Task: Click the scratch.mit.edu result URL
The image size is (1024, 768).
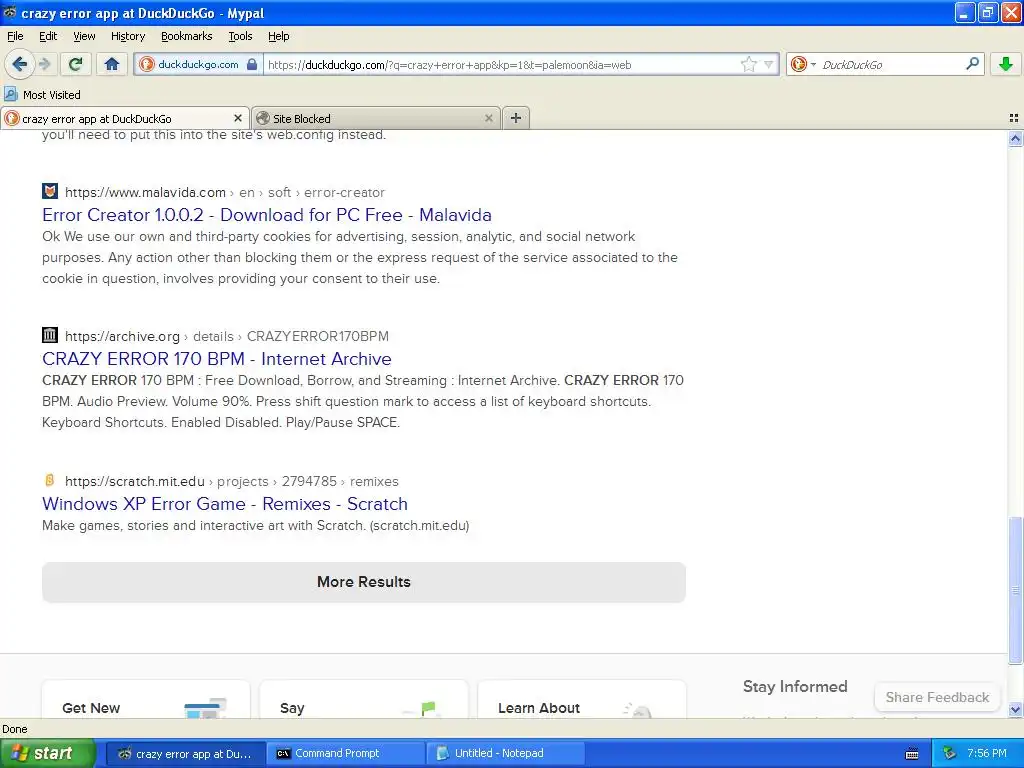Action: pyautogui.click(x=232, y=481)
